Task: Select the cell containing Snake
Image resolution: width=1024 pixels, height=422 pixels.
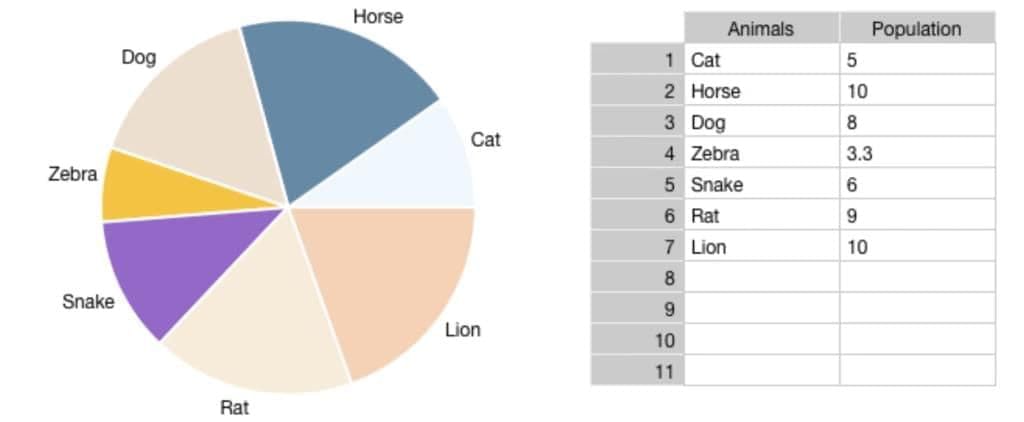Action: coord(761,185)
